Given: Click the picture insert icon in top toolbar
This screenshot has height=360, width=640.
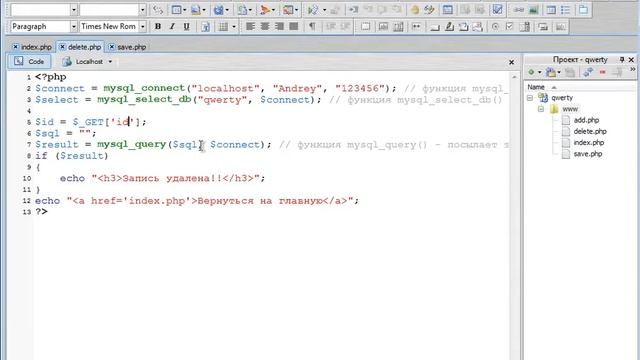Looking at the screenshot, I should 195,9.
